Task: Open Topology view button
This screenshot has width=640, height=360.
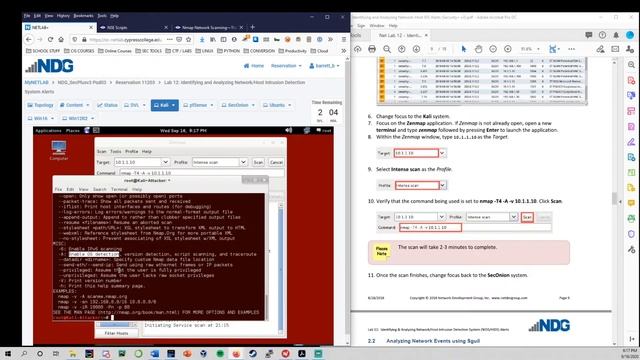Action: click(x=40, y=105)
